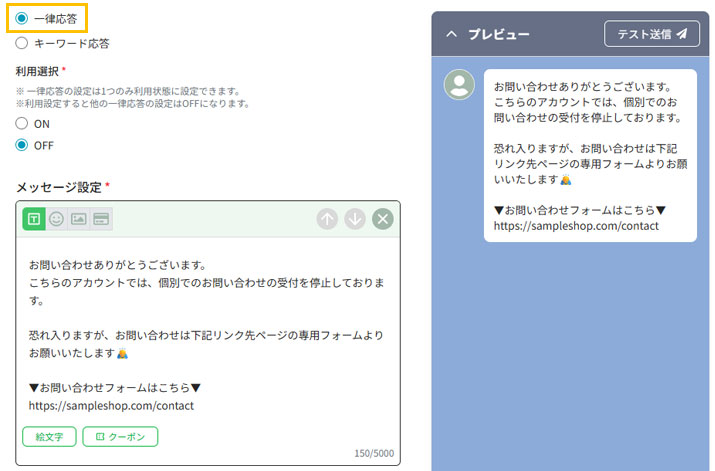Image resolution: width=715 pixels, height=471 pixels.
Task: Choose the smiley sticker message icon
Action: [56, 219]
